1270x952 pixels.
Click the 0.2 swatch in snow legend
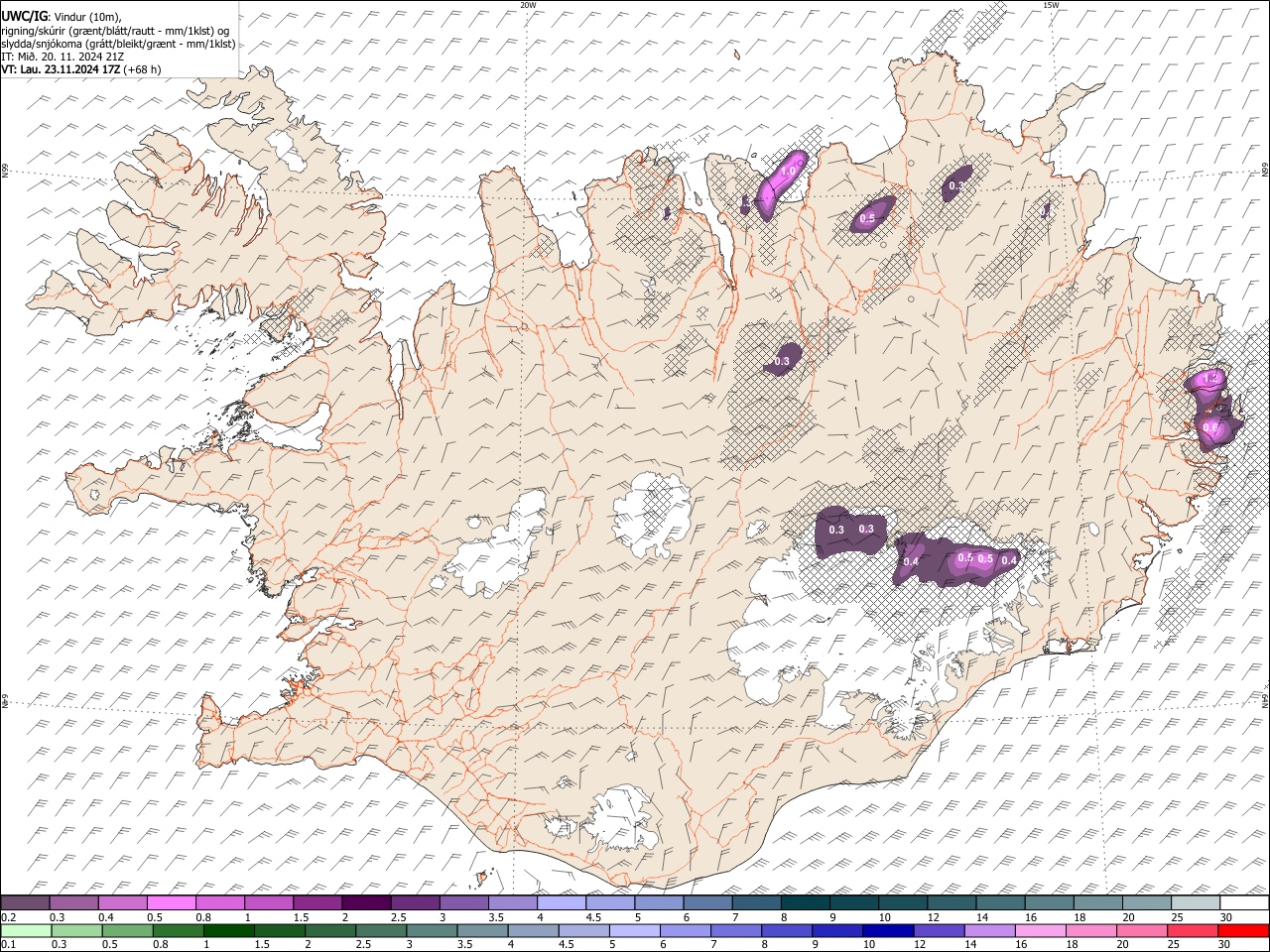click(25, 902)
